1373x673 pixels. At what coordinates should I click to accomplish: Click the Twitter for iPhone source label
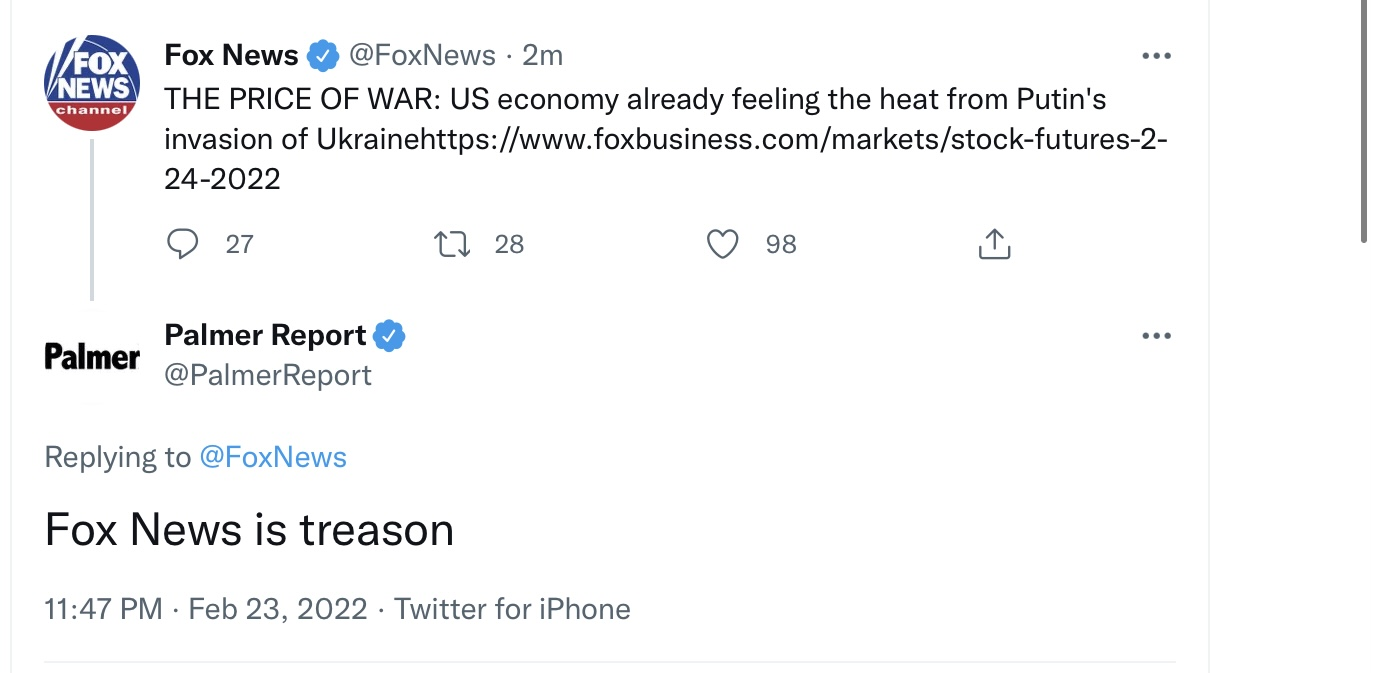(512, 609)
